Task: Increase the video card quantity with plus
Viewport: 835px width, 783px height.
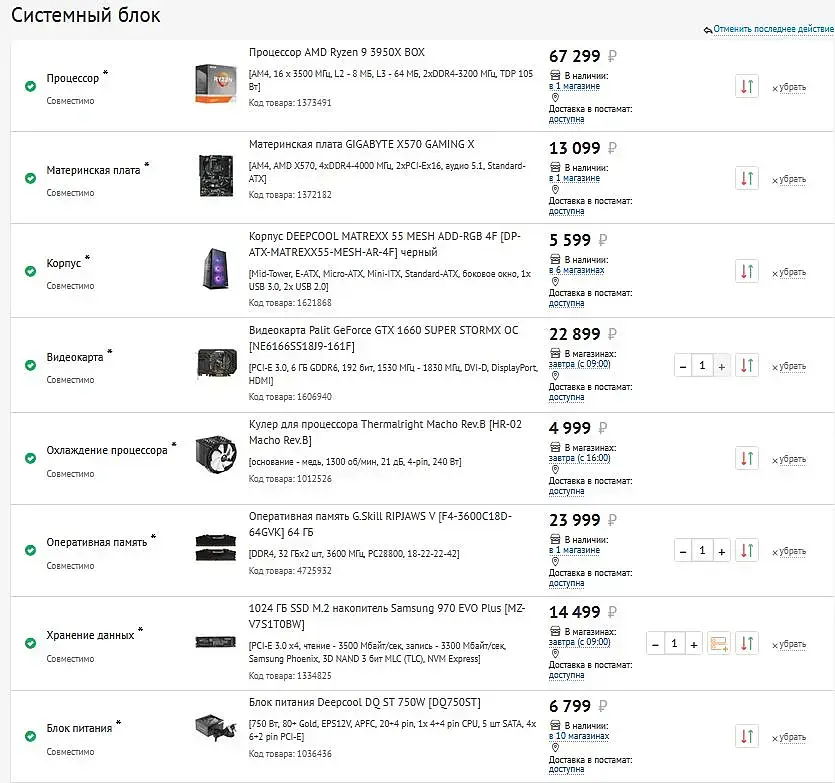Action: (722, 366)
